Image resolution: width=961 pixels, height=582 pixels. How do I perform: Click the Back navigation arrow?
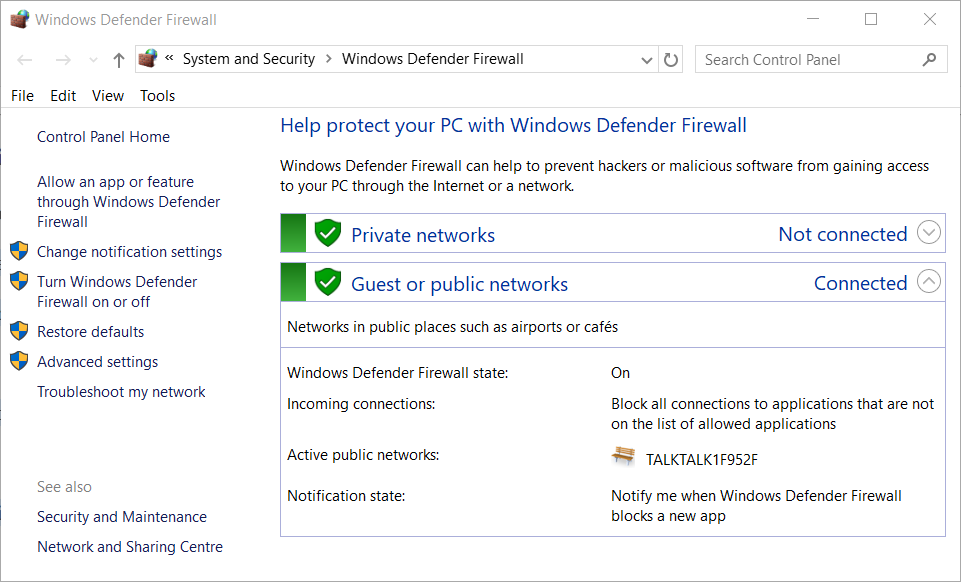click(x=25, y=59)
